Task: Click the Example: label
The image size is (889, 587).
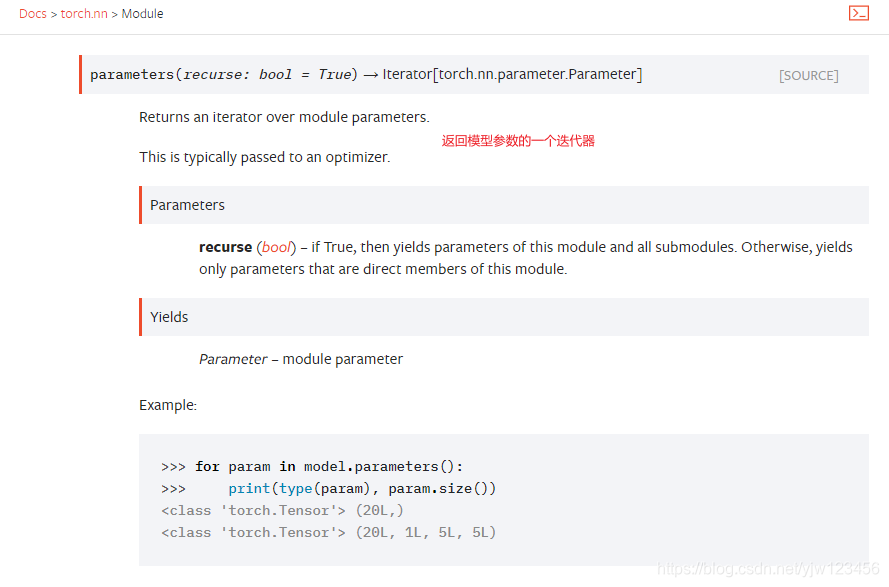Action: pos(168,405)
